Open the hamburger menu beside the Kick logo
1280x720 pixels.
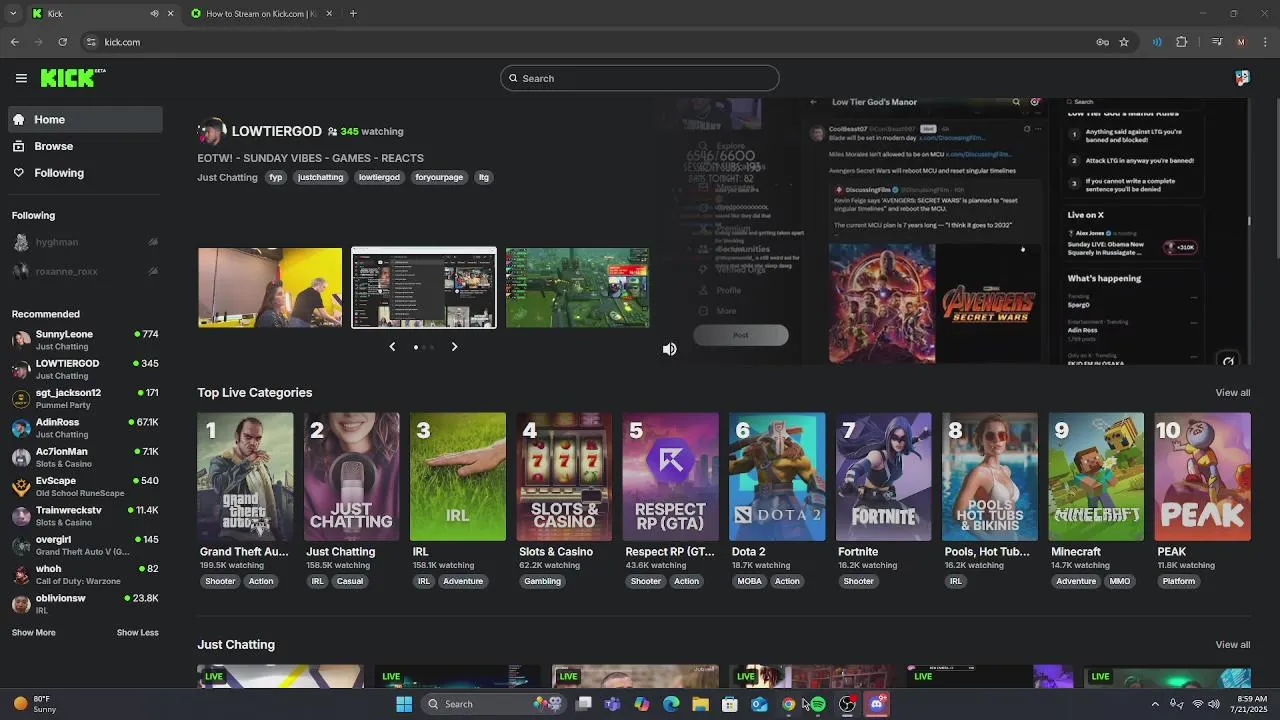coord(21,78)
